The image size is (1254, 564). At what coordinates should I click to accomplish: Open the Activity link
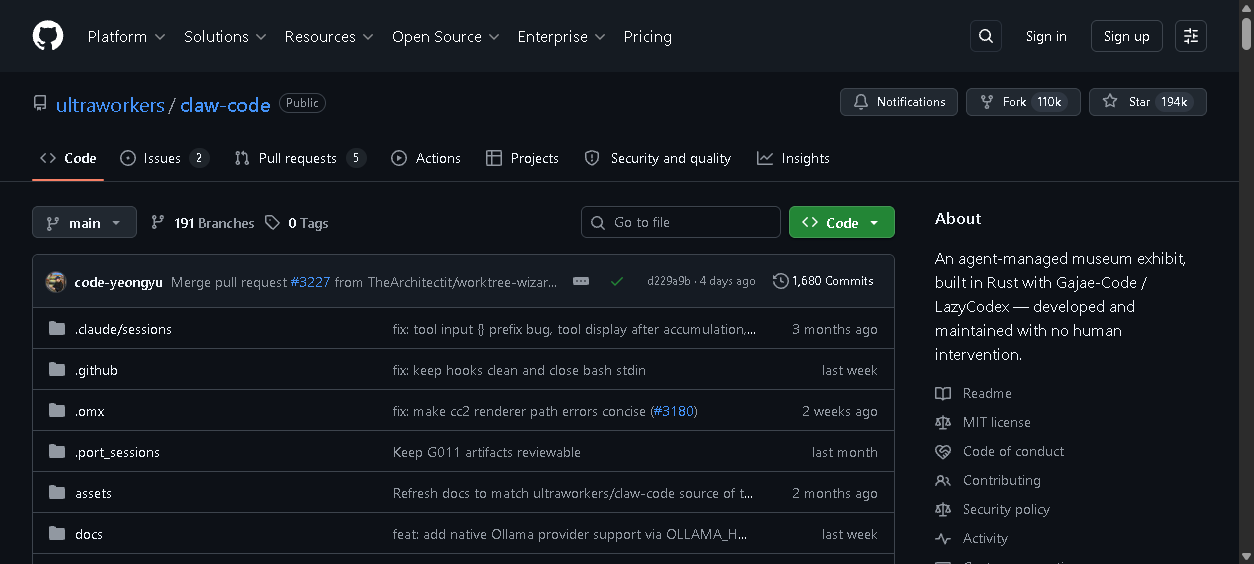(x=985, y=538)
